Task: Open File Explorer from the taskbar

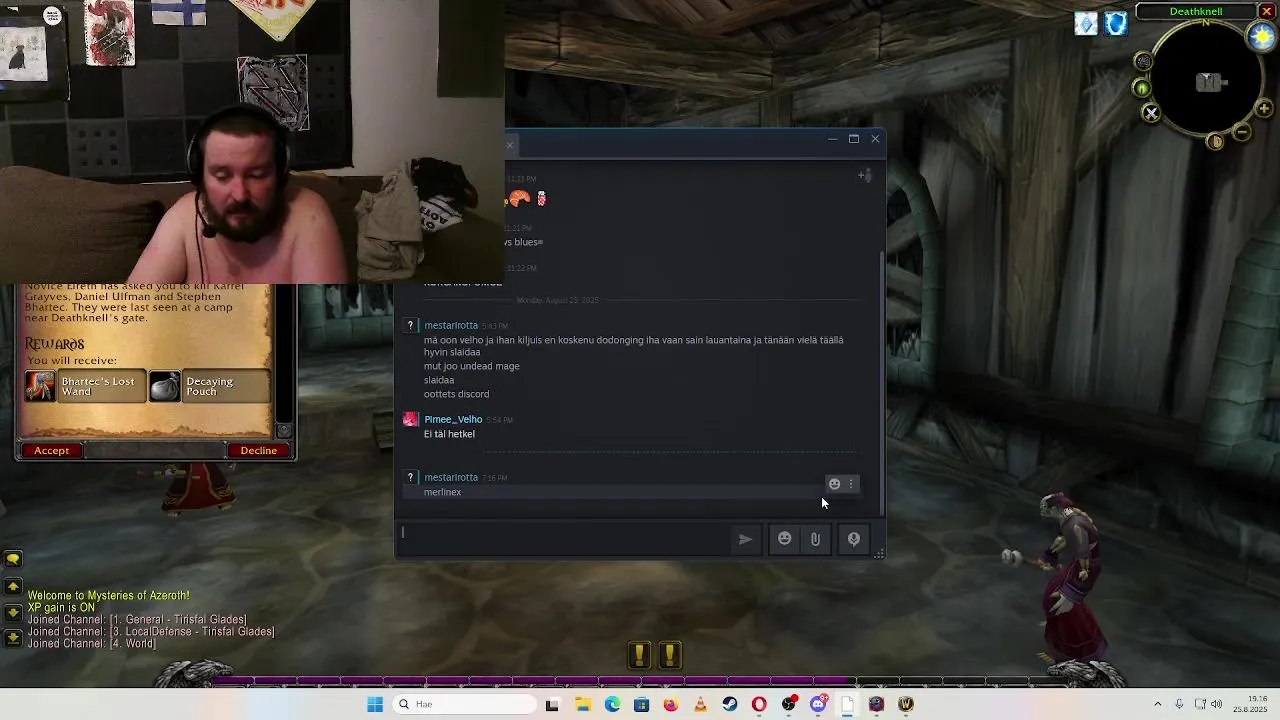Action: [583, 704]
